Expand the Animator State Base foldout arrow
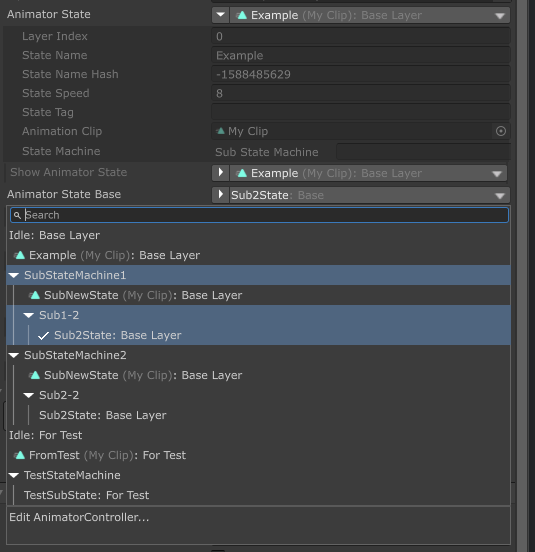 (x=221, y=195)
